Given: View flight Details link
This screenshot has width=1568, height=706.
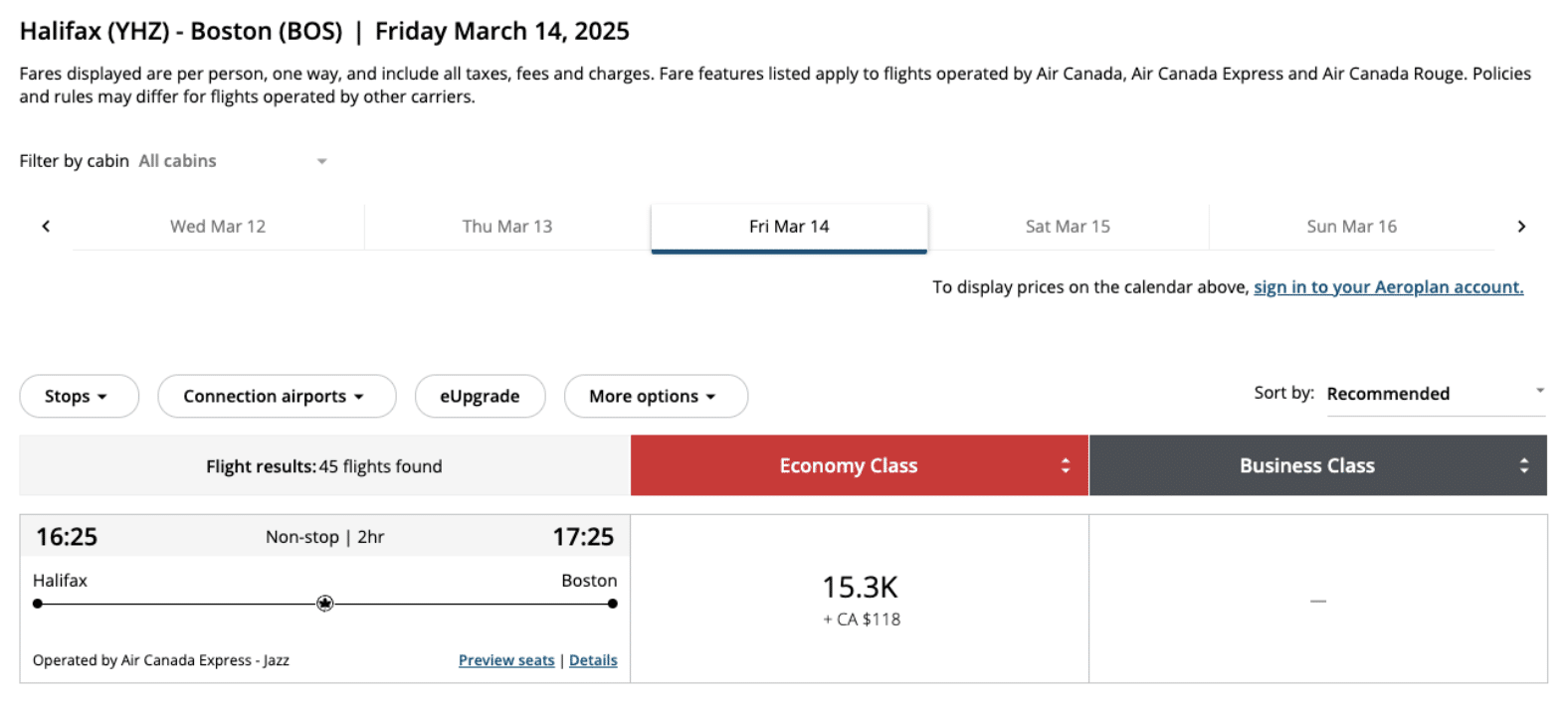Looking at the screenshot, I should [593, 660].
